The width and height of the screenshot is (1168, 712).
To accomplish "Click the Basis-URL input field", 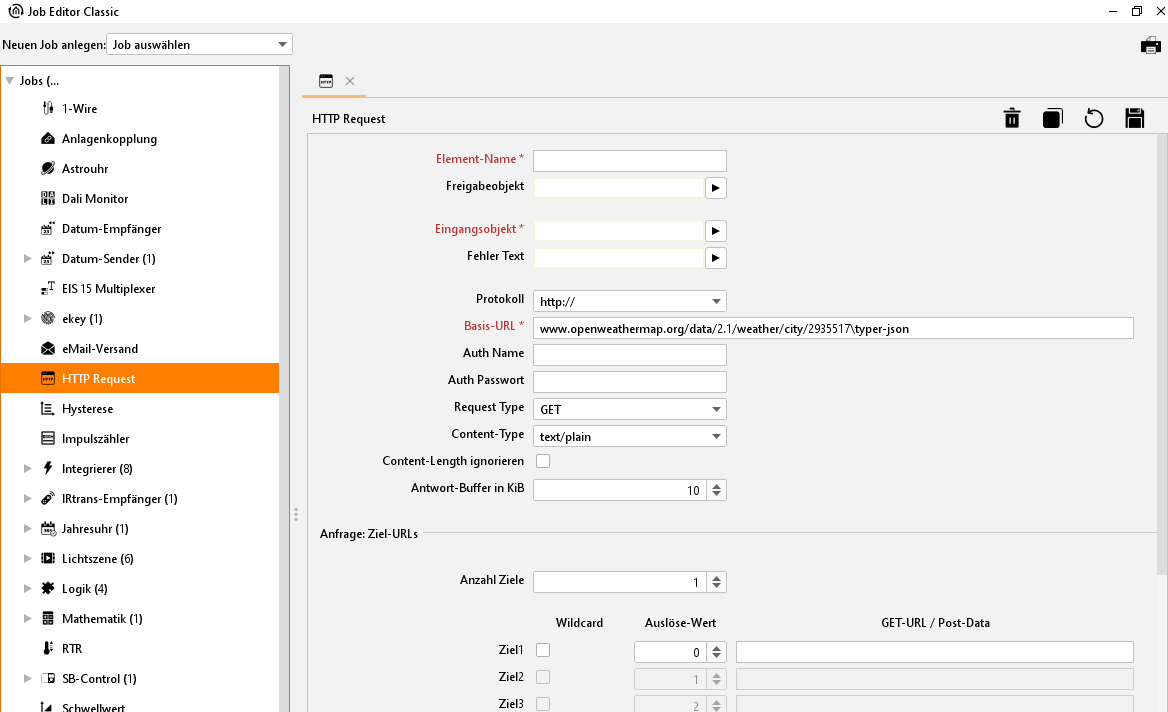I will [x=833, y=328].
